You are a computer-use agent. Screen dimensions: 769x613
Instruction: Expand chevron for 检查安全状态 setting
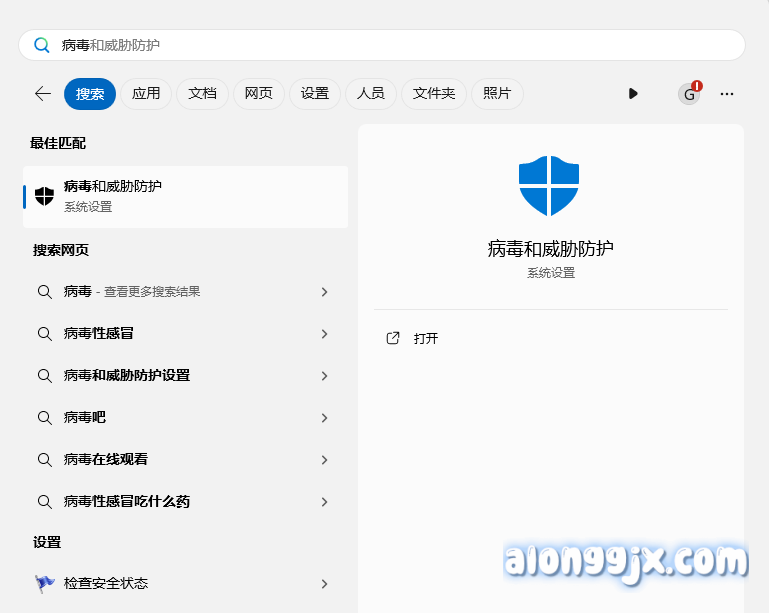pos(324,584)
